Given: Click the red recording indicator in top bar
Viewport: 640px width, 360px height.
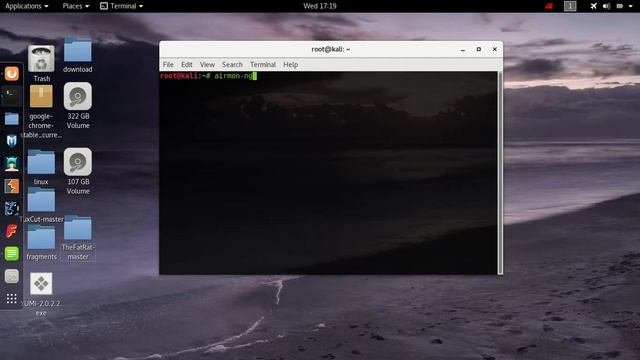Looking at the screenshot, I should [549, 6].
